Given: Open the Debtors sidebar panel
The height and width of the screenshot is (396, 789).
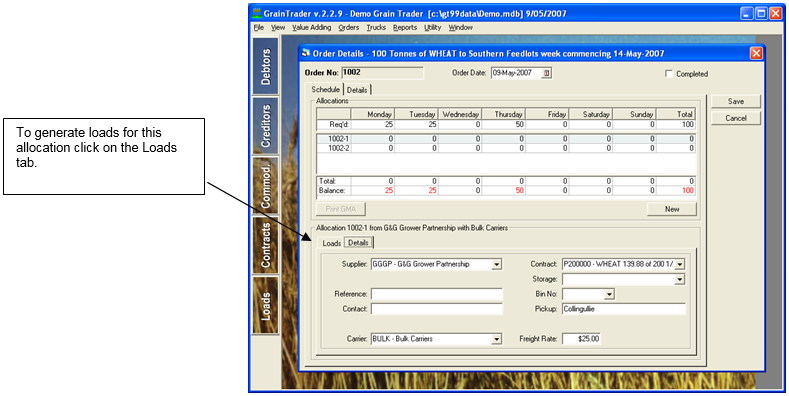Looking at the screenshot, I should 265,66.
